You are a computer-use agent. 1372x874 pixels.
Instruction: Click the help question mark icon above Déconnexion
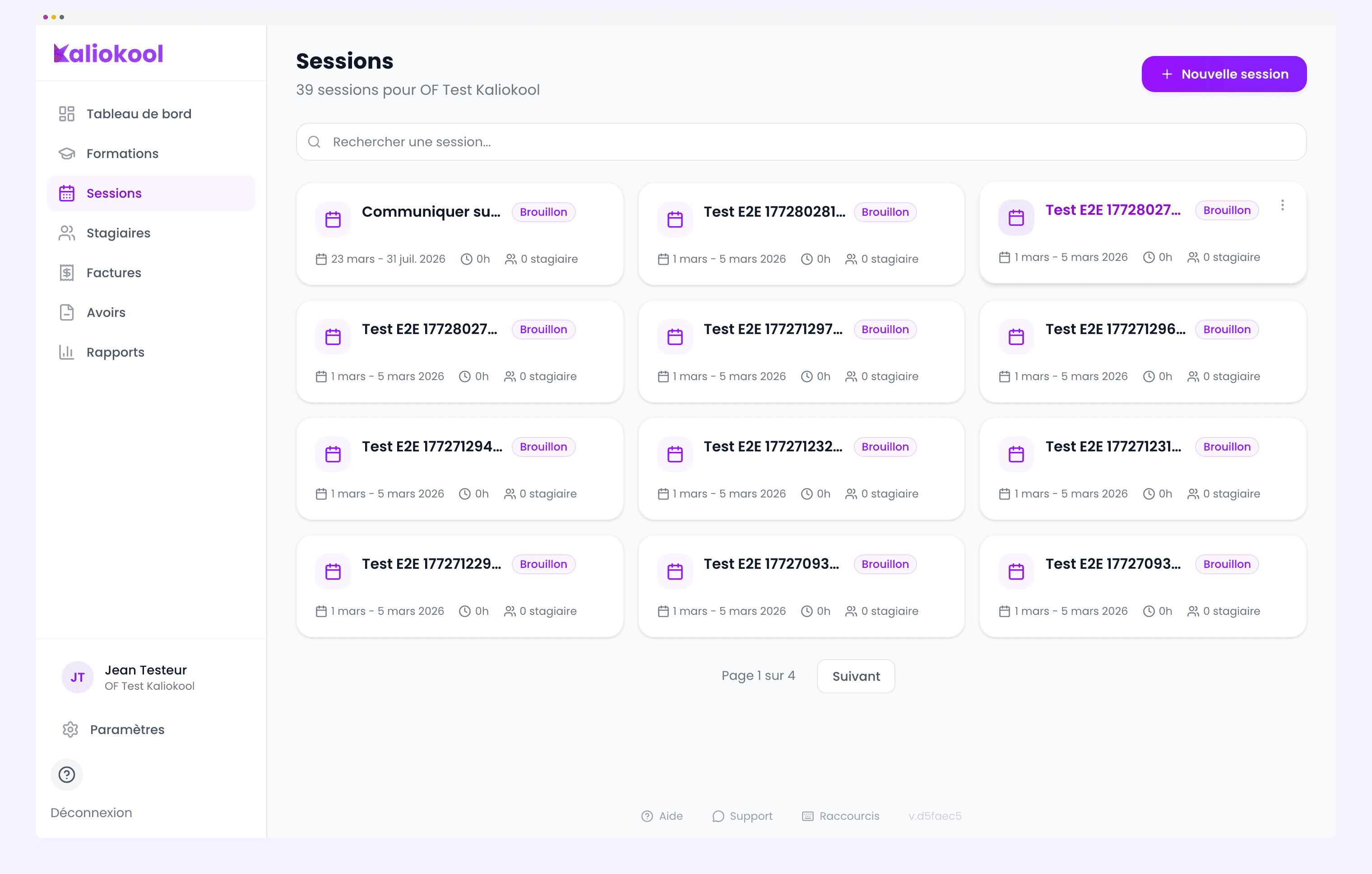(x=67, y=774)
